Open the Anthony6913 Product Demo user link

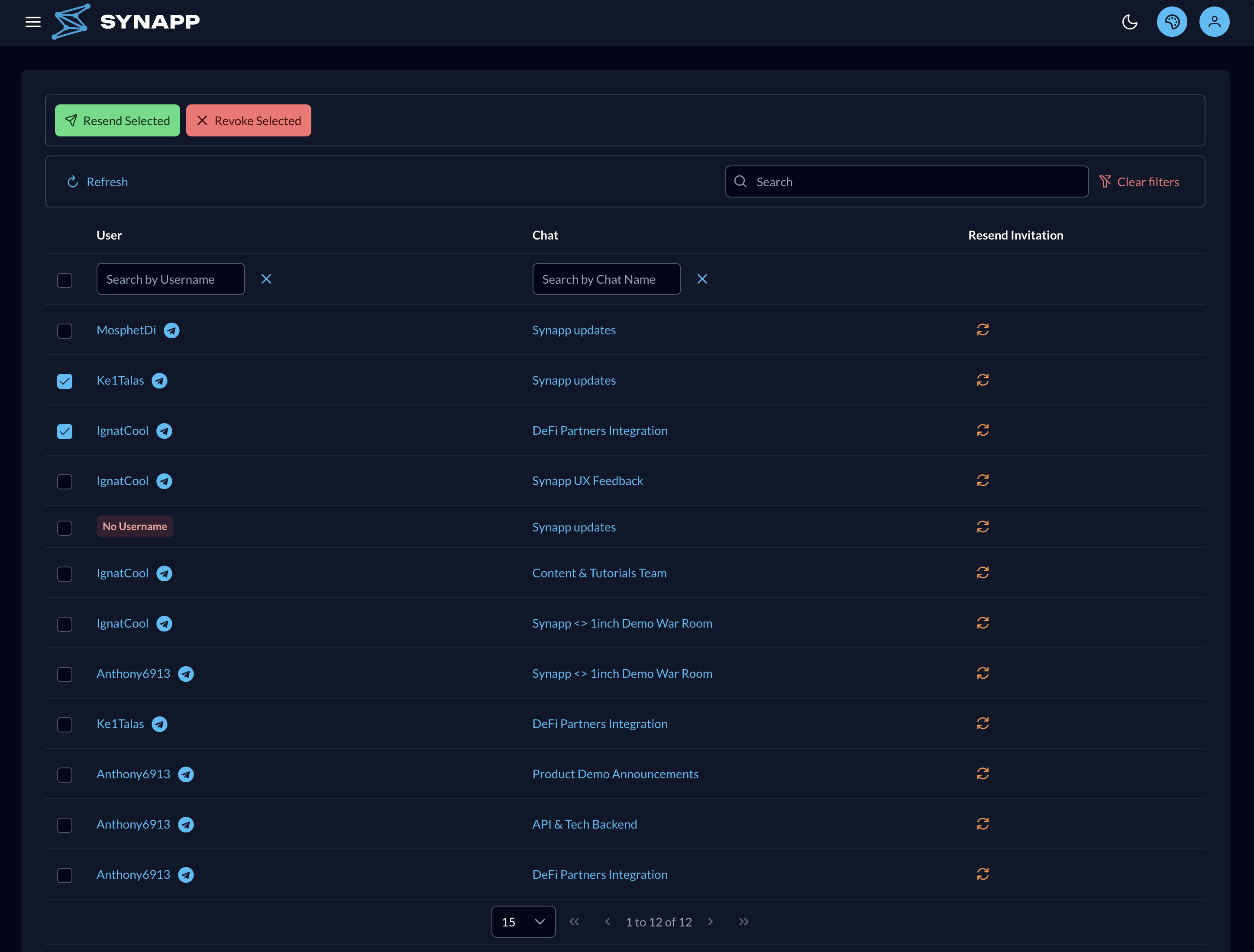(x=133, y=774)
